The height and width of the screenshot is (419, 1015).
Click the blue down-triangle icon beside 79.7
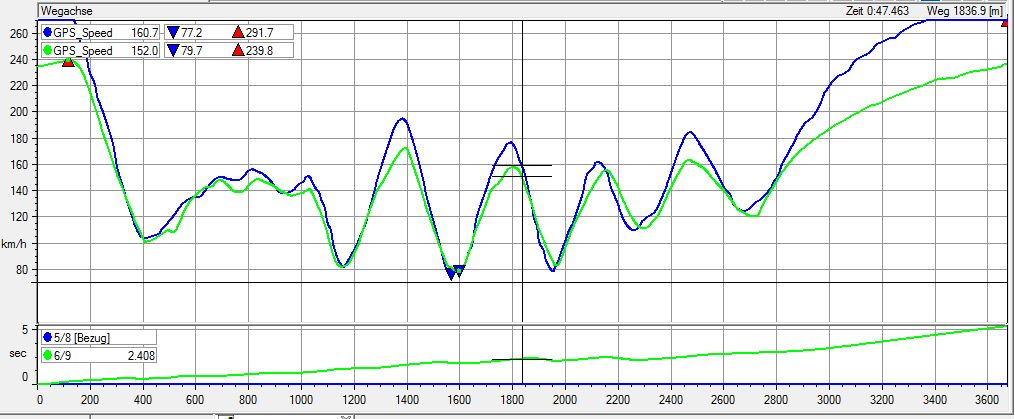(x=173, y=51)
